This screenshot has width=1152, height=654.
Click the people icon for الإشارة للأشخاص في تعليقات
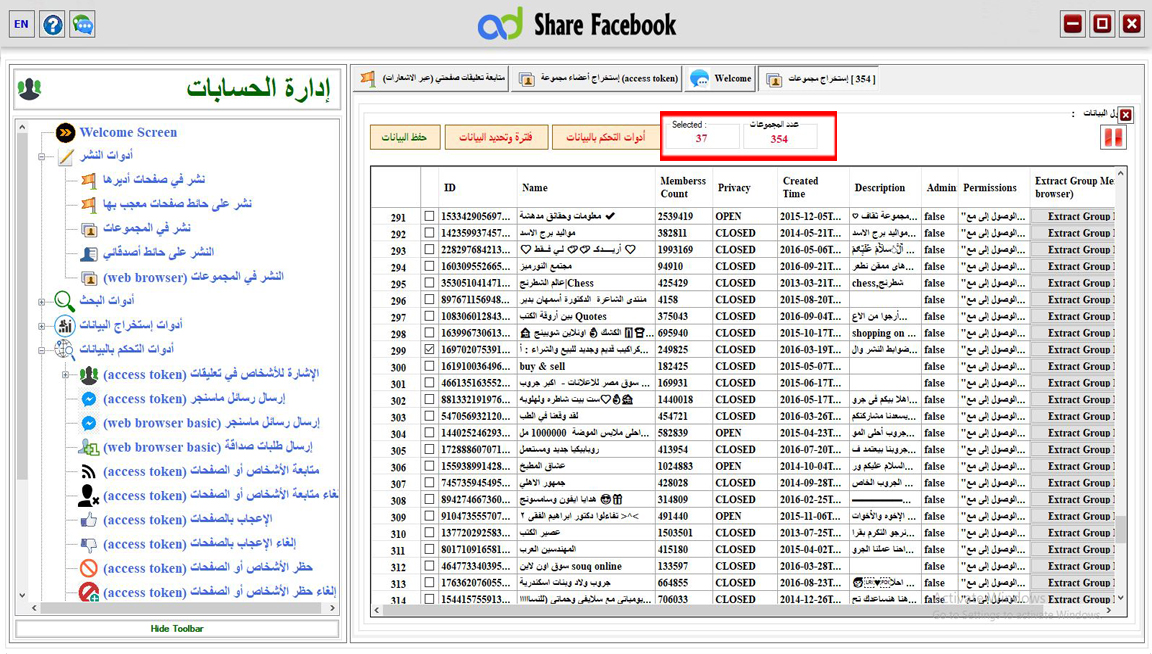pos(89,375)
